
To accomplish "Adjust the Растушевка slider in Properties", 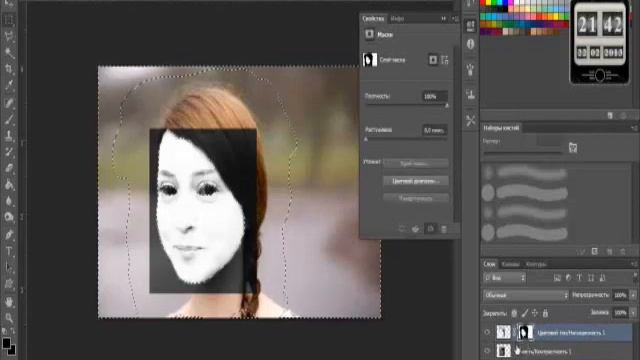I will point(366,139).
